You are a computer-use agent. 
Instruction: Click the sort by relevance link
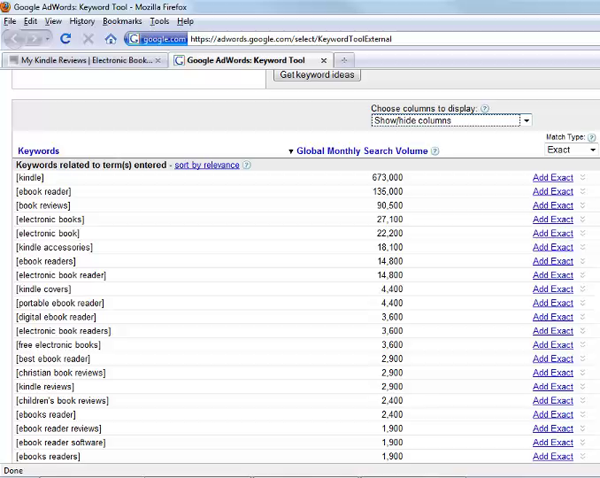(x=207, y=165)
